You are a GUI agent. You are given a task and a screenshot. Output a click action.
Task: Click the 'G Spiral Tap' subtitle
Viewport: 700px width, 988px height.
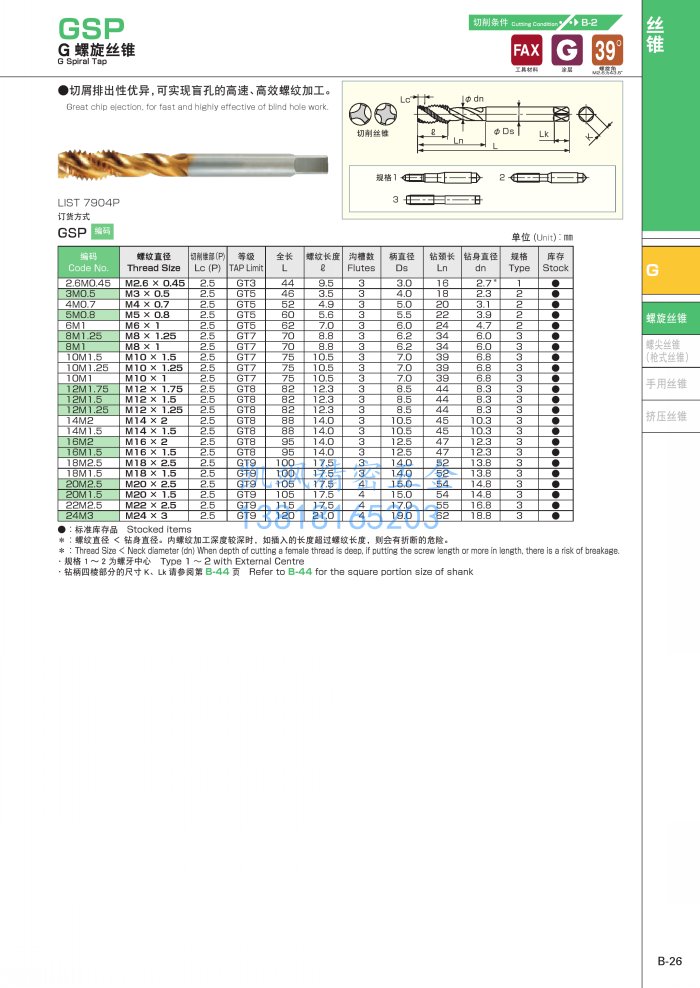[x=82, y=61]
